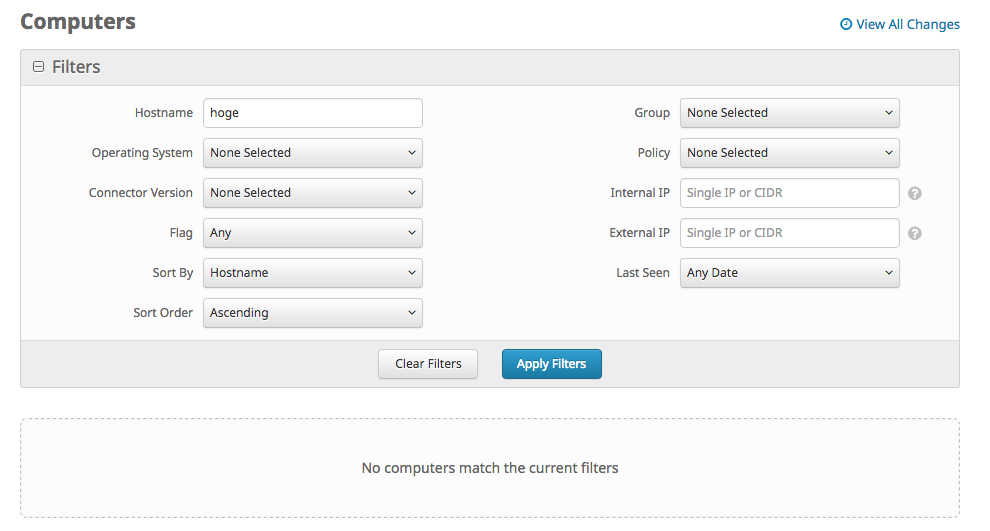Click the clock icon beside View All Changes
990x531 pixels.
tap(845, 24)
